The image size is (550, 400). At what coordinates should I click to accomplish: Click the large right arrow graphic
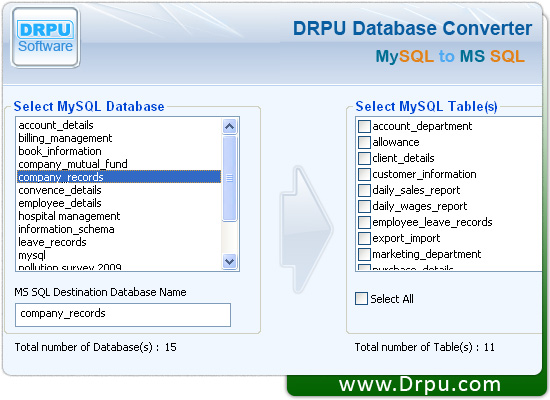pyautogui.click(x=307, y=229)
